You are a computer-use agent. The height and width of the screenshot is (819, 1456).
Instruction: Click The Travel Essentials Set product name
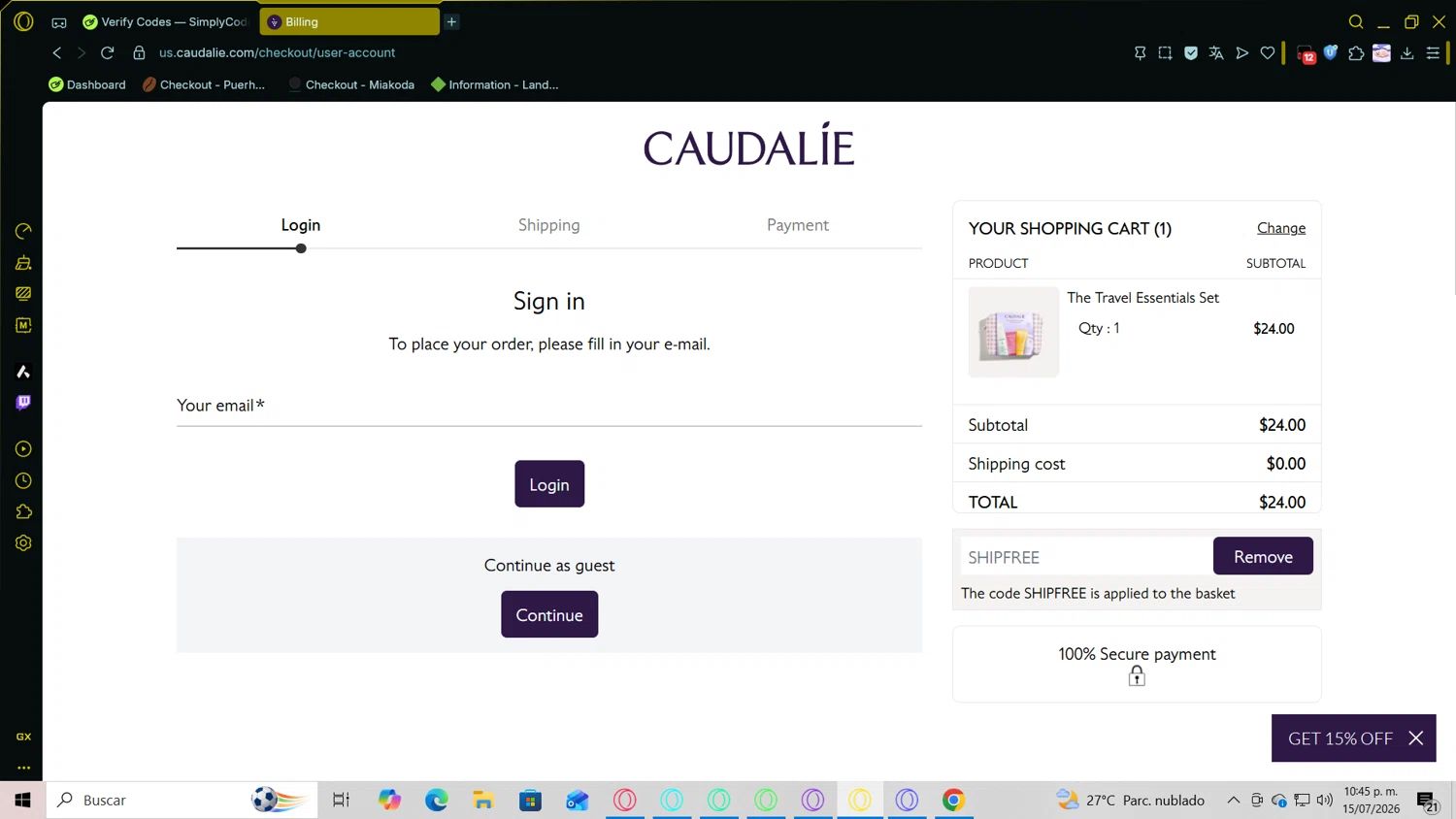point(1142,298)
